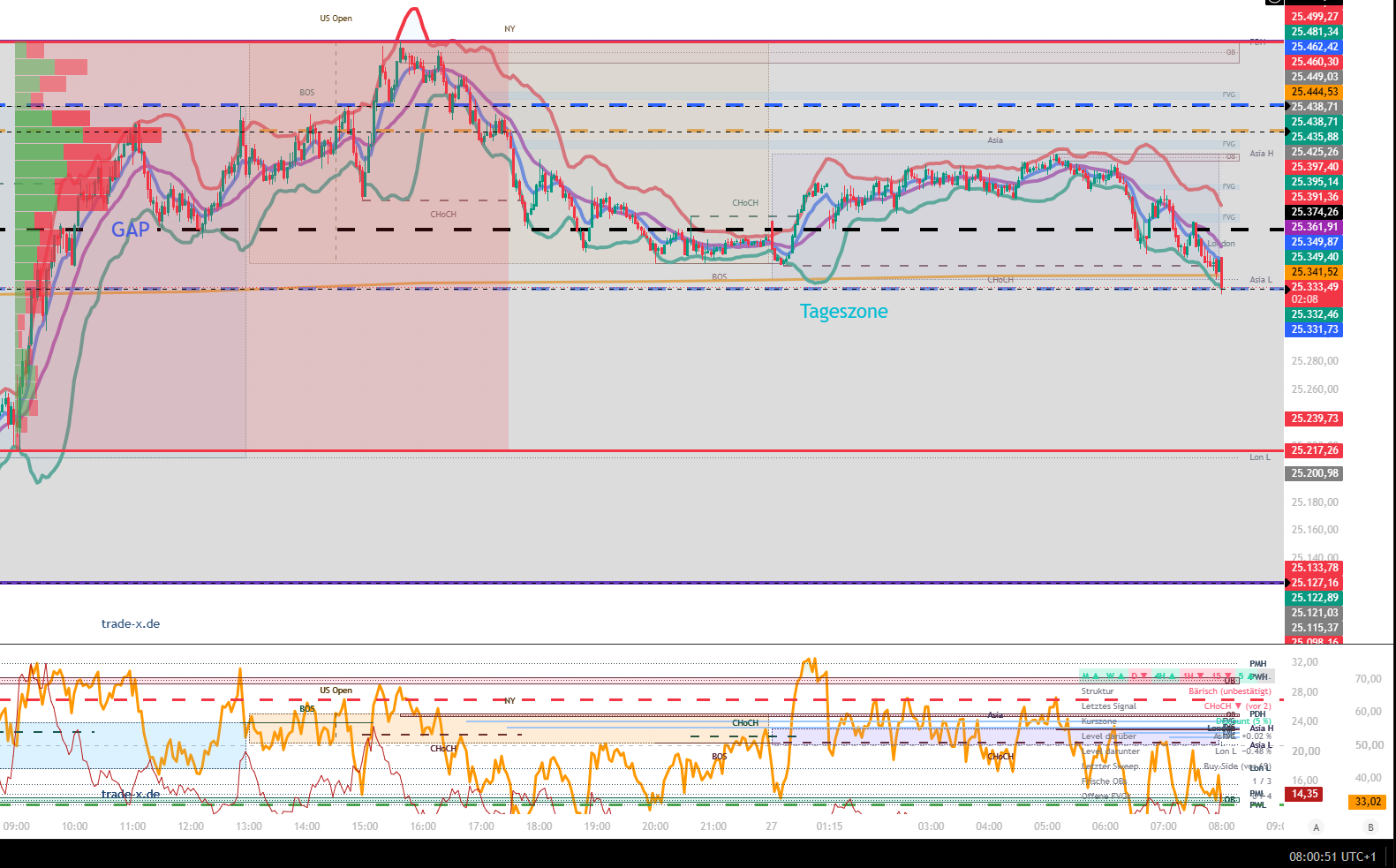Click the "27" date label on time axis
The image size is (1396, 868).
point(772,826)
